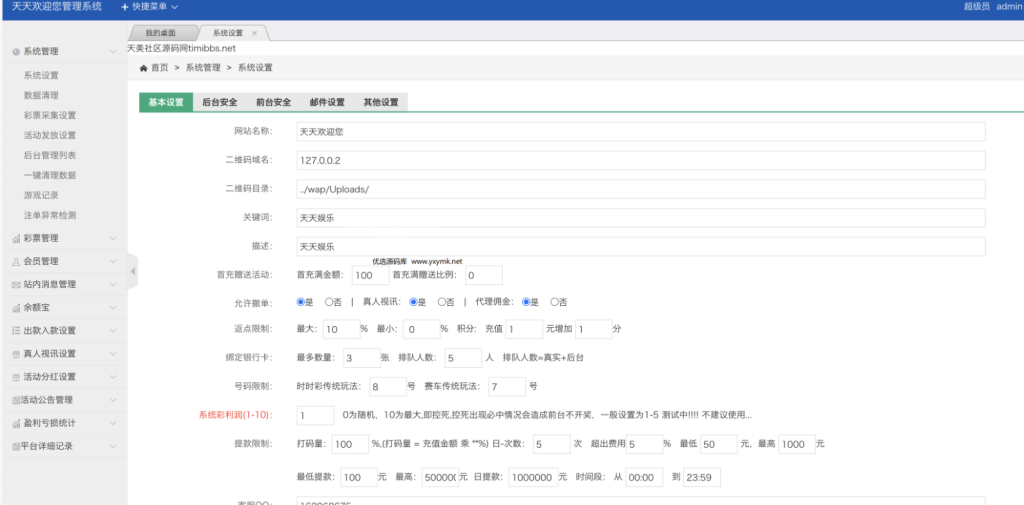Click the 最多数量 bank card input
The height and width of the screenshot is (505, 1024).
pyautogui.click(x=362, y=358)
